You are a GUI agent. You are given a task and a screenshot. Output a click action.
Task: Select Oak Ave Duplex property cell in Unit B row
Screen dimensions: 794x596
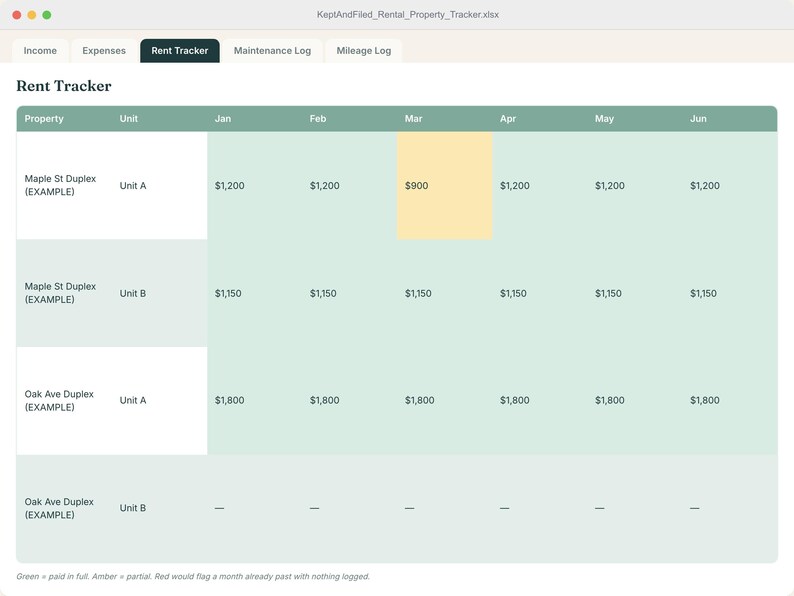[64, 508]
